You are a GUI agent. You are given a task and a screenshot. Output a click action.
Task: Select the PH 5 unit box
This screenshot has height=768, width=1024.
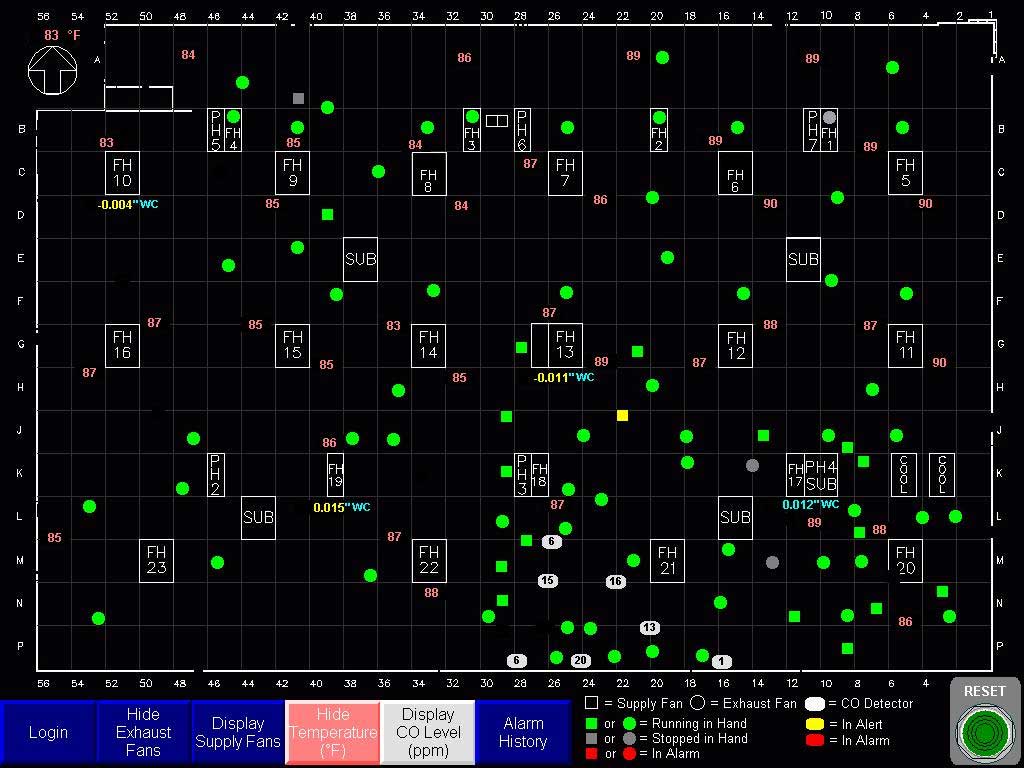(216, 130)
